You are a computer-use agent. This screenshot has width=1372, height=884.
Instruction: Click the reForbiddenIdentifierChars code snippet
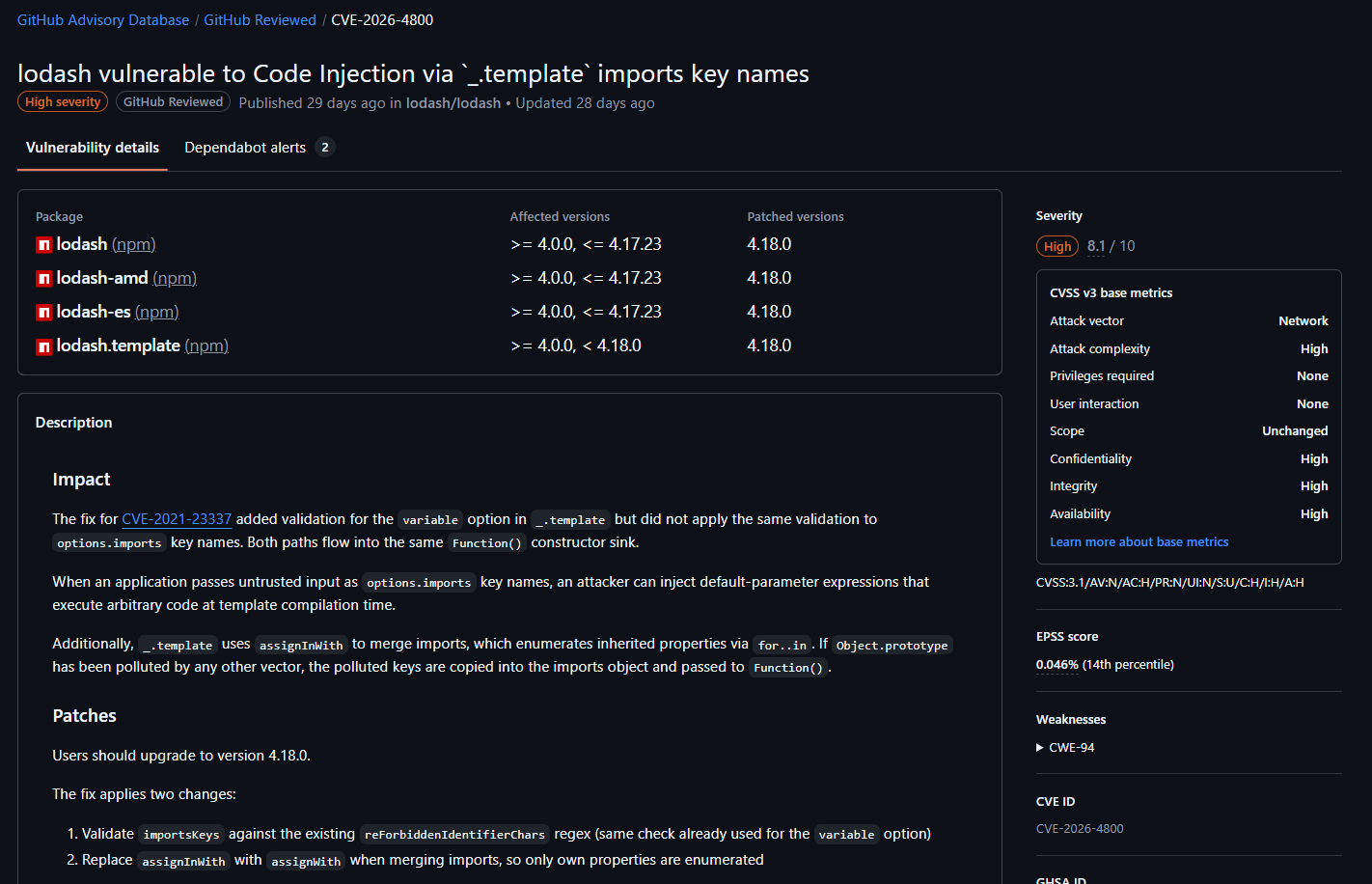[x=454, y=835]
